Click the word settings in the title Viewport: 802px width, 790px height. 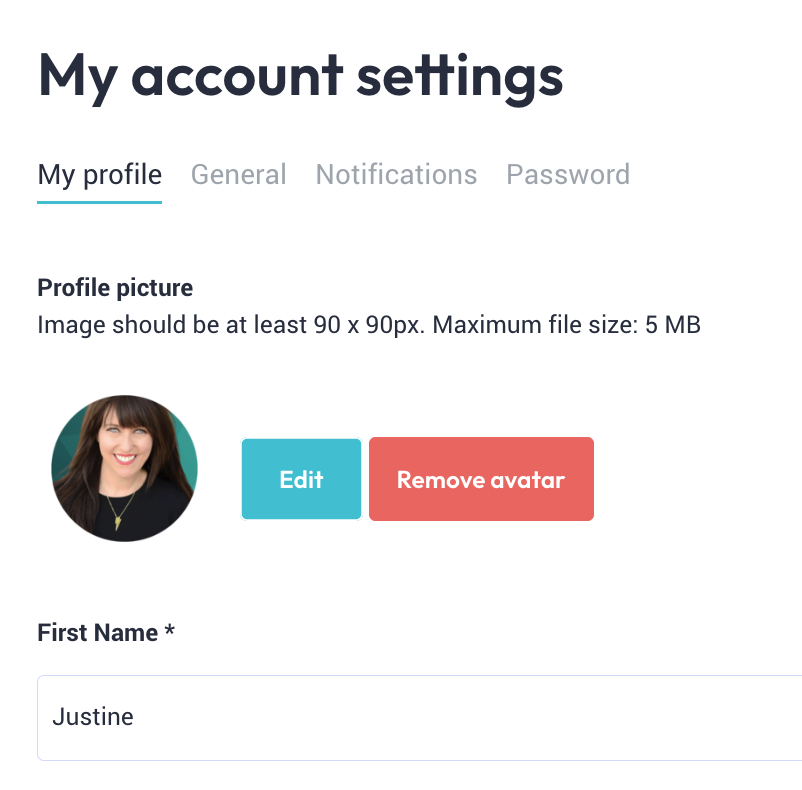[x=460, y=78]
